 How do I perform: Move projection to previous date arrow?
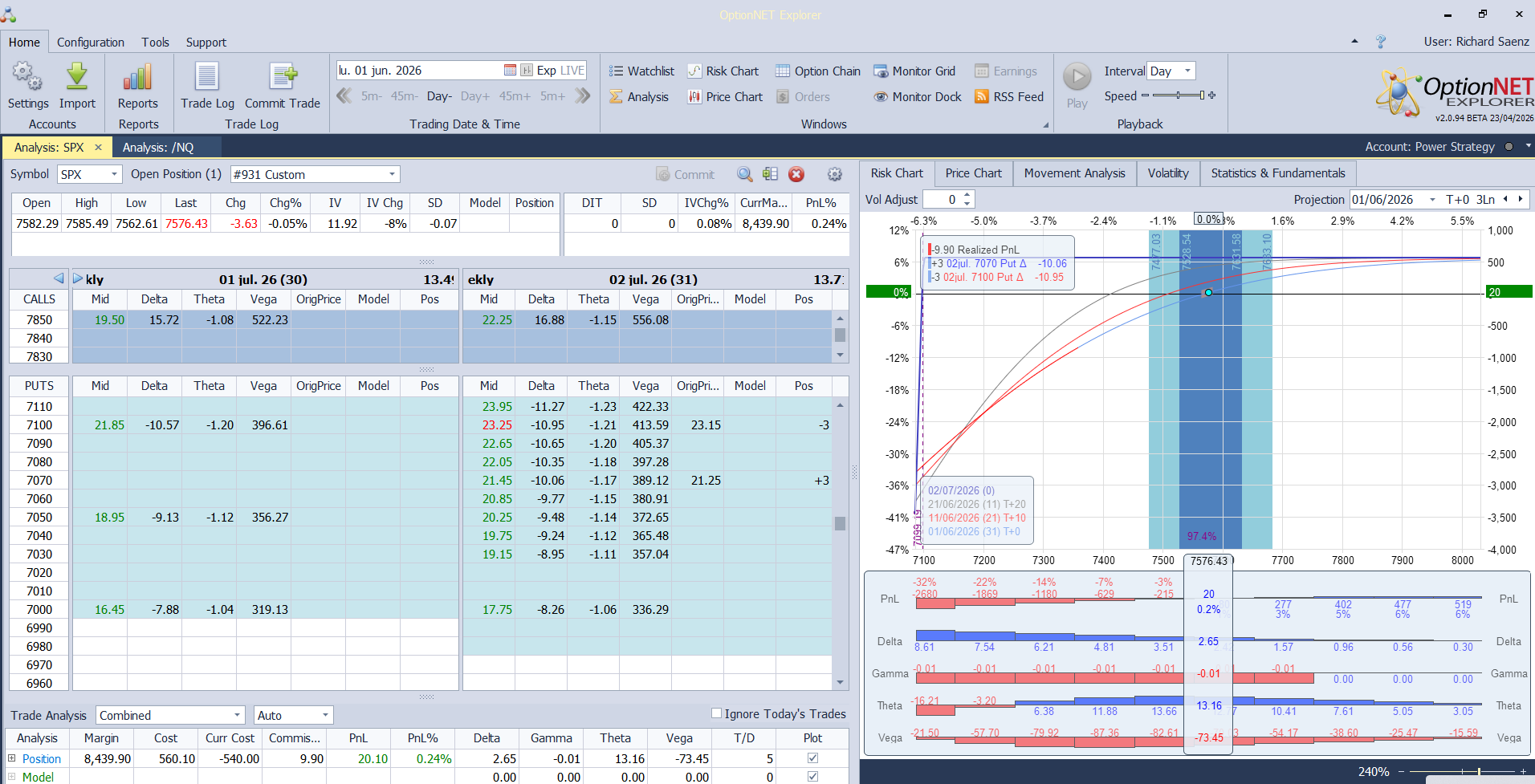tap(1506, 199)
